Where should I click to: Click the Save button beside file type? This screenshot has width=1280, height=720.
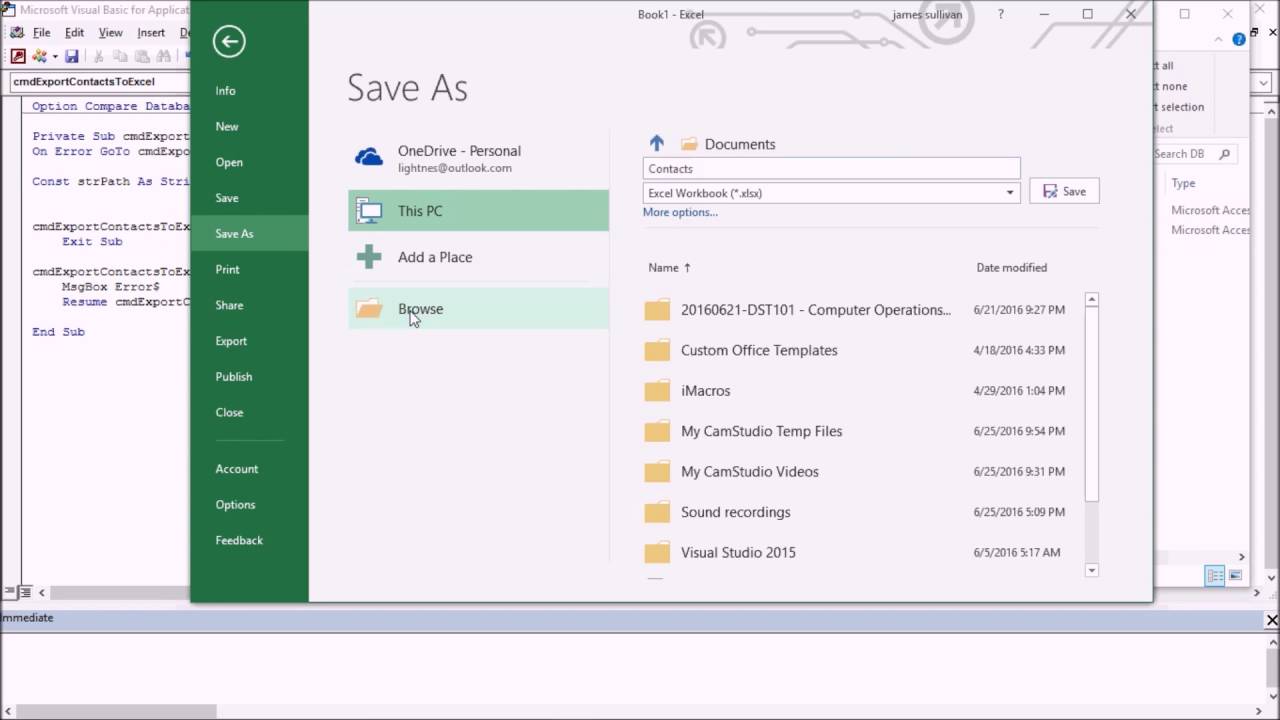1064,191
